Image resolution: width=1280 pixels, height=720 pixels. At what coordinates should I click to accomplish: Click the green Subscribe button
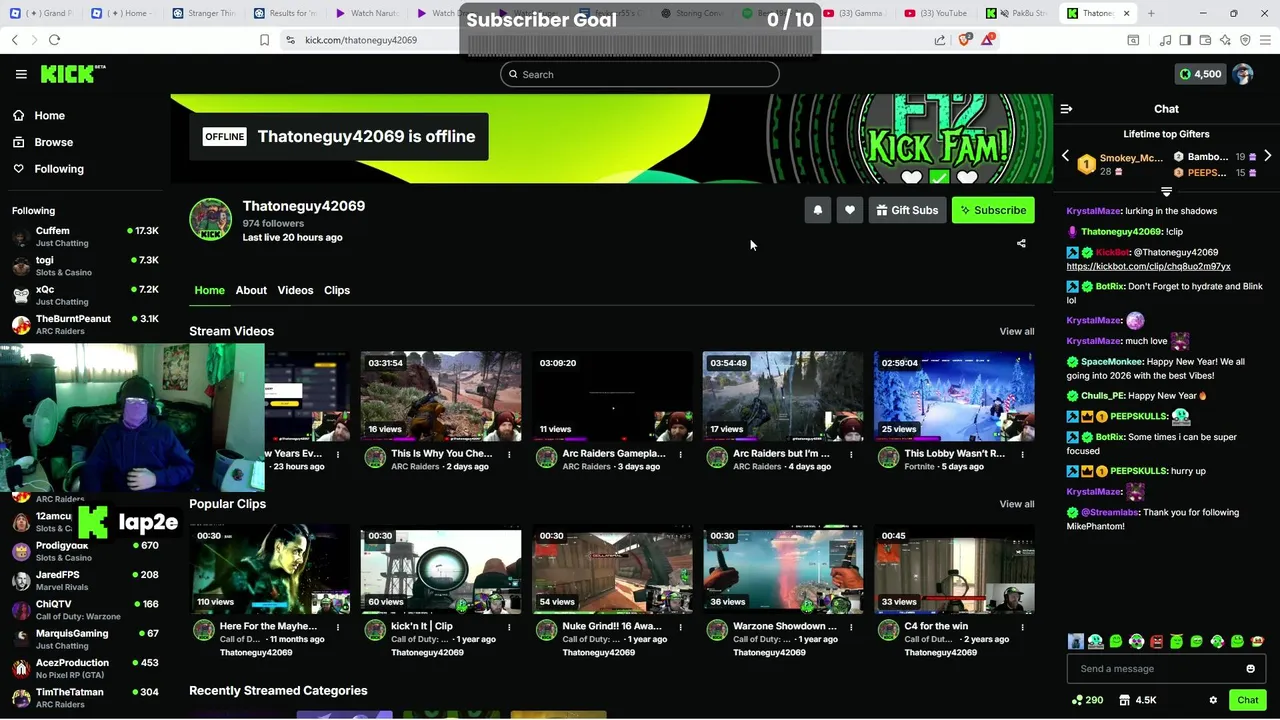pos(993,210)
